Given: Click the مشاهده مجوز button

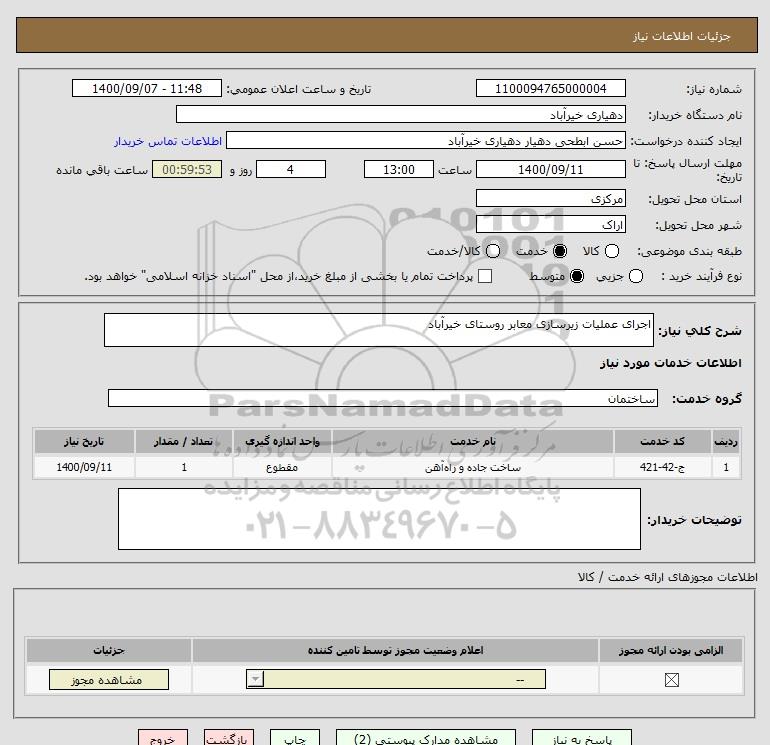Looking at the screenshot, I should tap(109, 680).
